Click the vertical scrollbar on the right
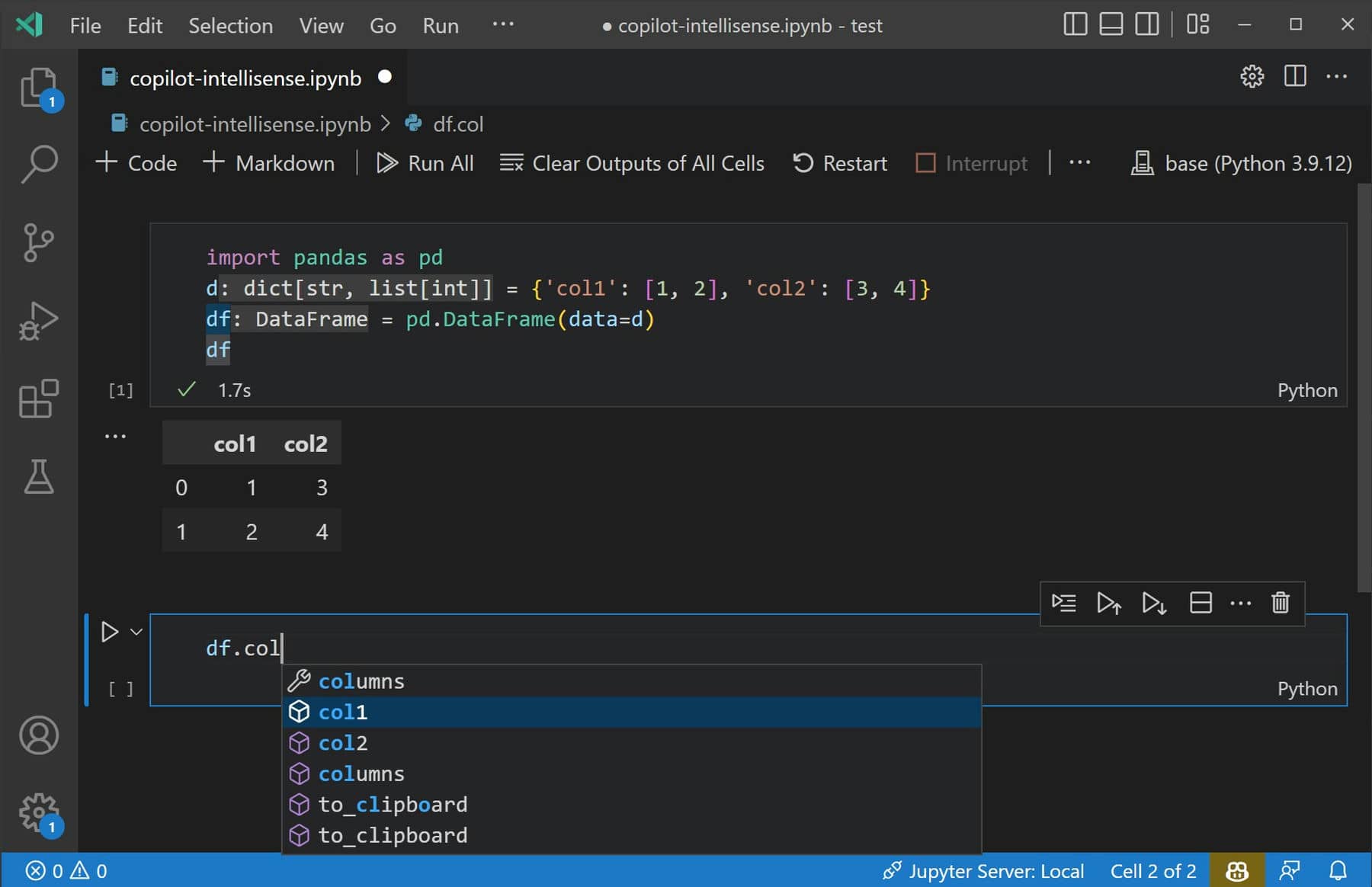 point(1364,381)
